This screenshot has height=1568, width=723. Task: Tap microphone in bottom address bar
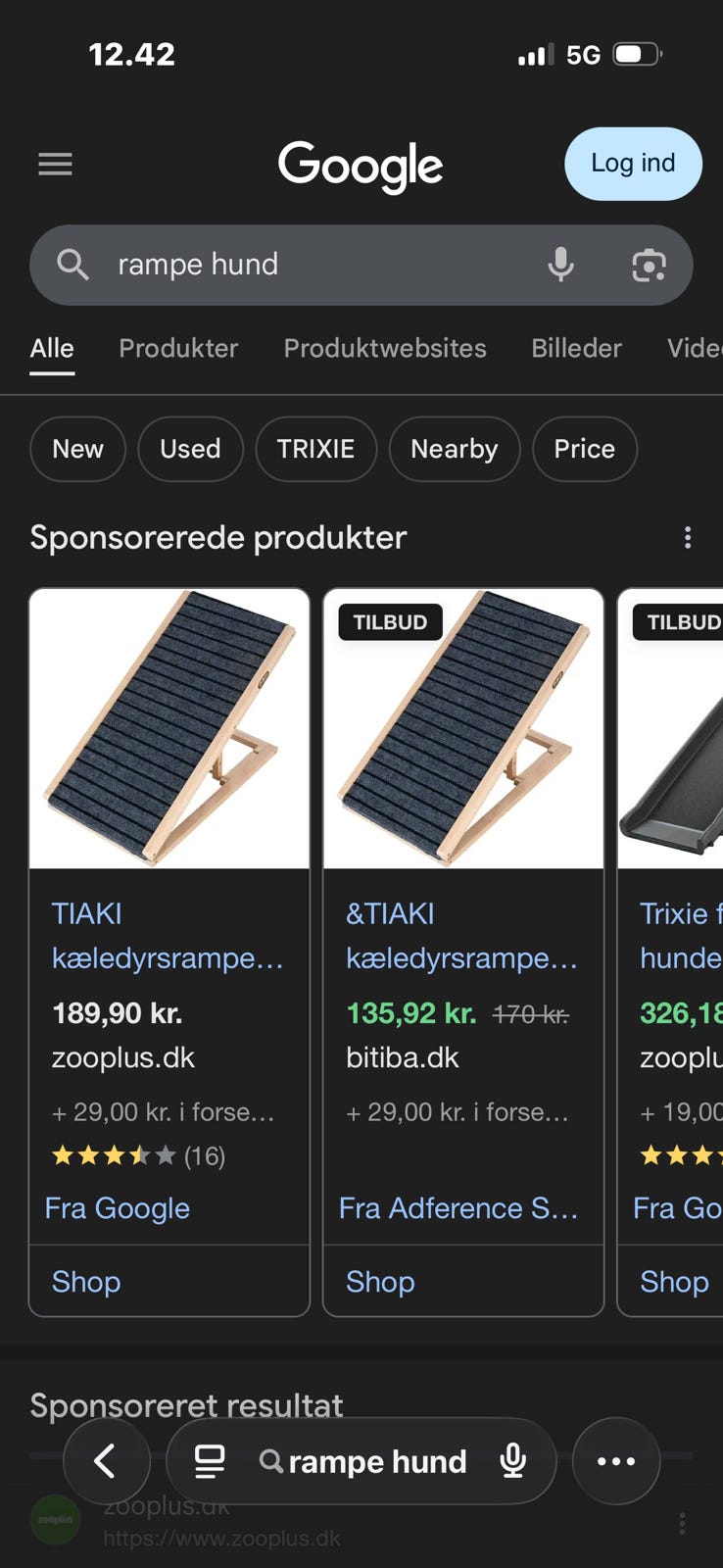point(513,1461)
